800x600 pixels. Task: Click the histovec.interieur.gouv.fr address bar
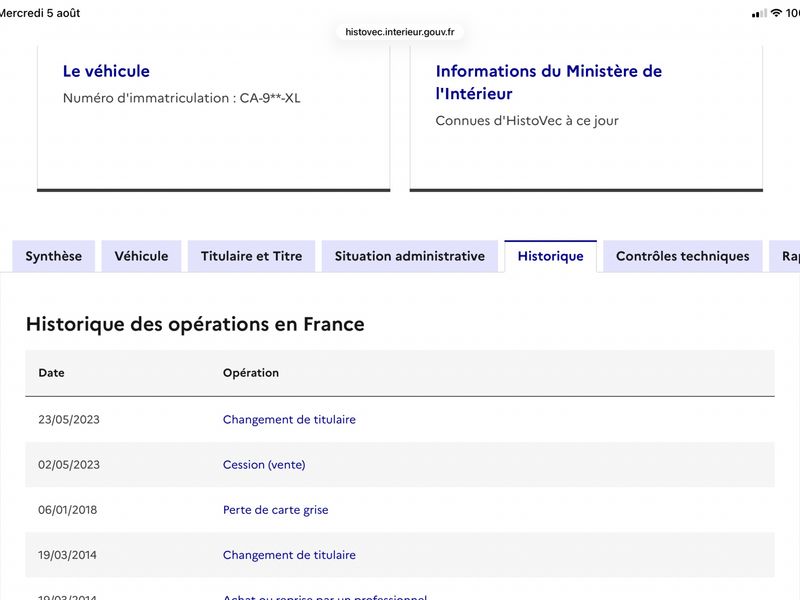point(399,32)
